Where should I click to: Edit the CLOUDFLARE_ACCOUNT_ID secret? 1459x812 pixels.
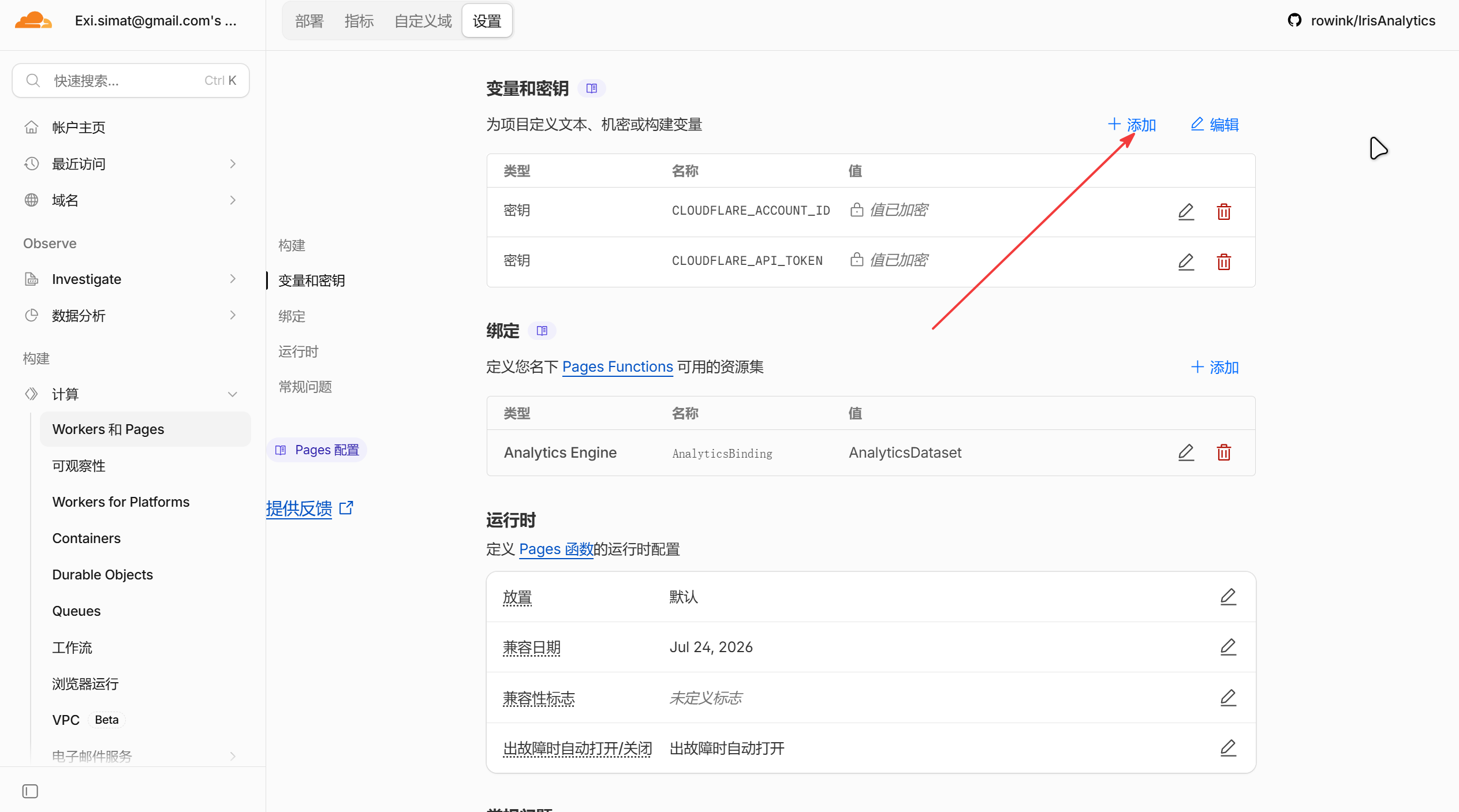(1186, 212)
